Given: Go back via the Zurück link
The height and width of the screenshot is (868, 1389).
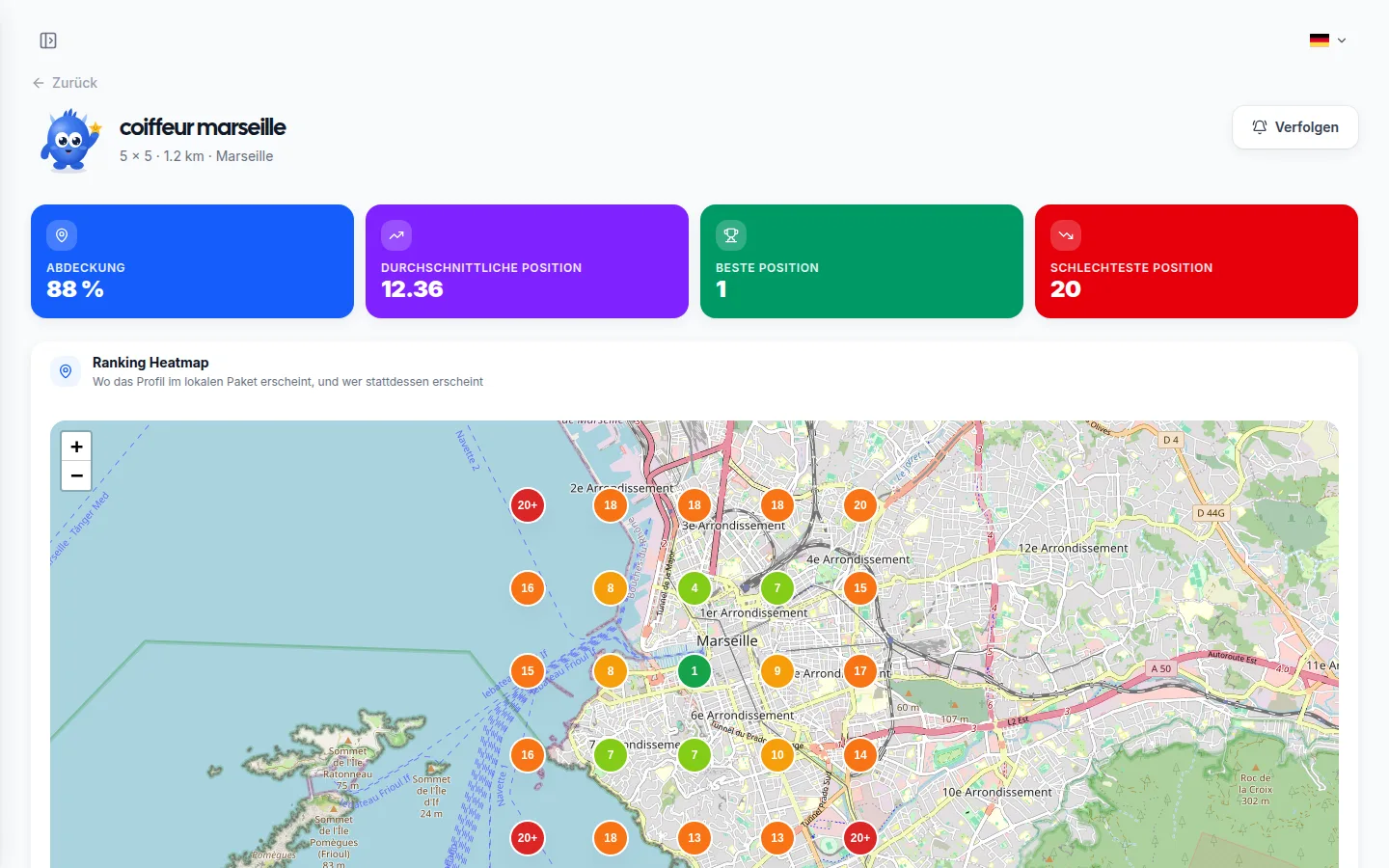Looking at the screenshot, I should [x=65, y=83].
